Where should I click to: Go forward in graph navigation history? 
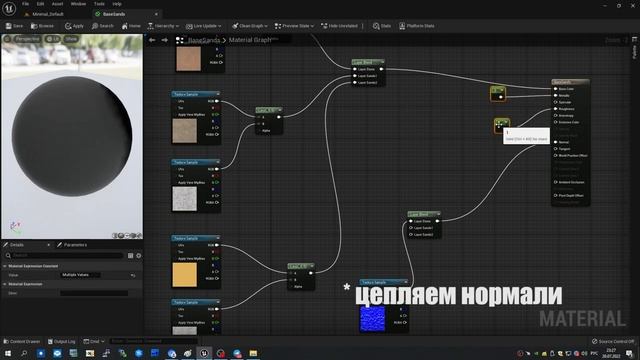click(164, 40)
